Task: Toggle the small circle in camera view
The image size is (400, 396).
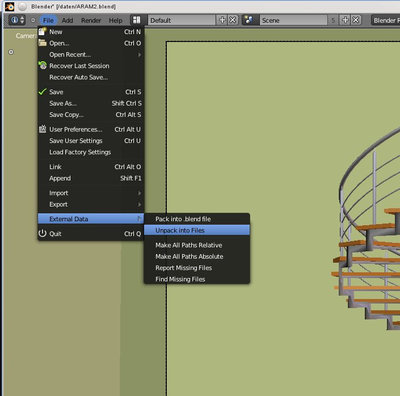Action: 11,52
